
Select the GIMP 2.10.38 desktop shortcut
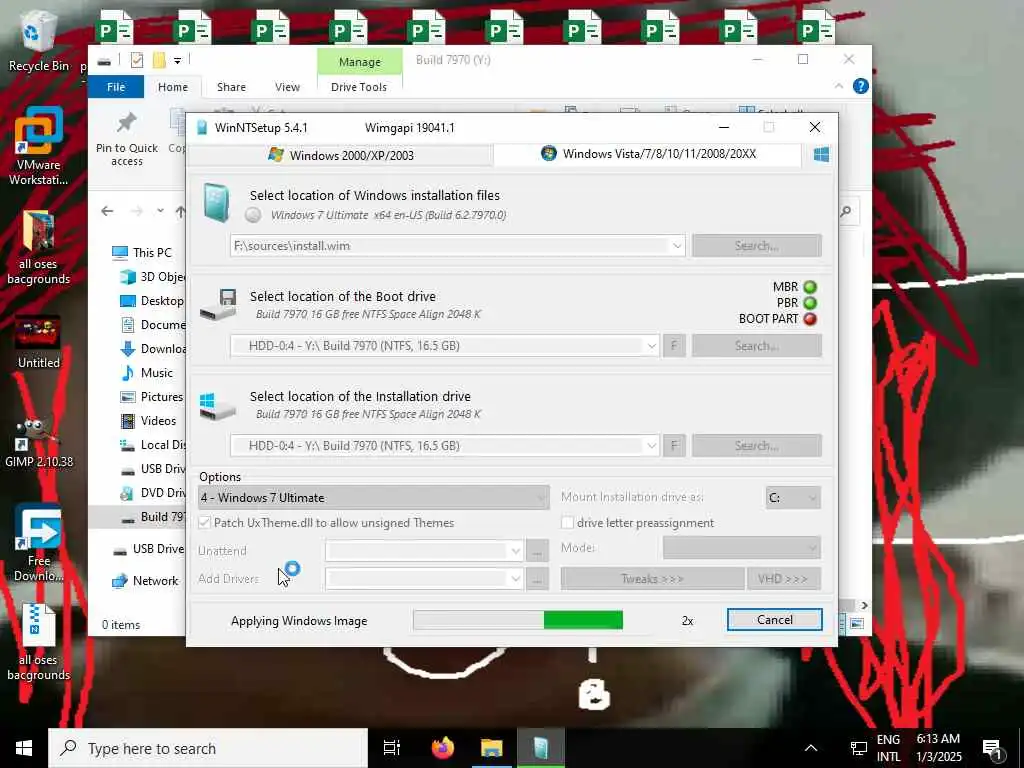tap(38, 443)
